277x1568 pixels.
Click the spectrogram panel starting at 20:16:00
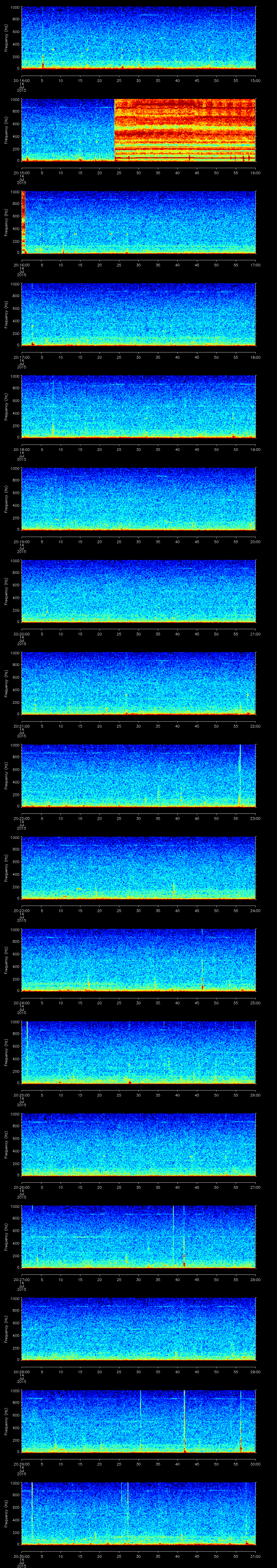139,222
